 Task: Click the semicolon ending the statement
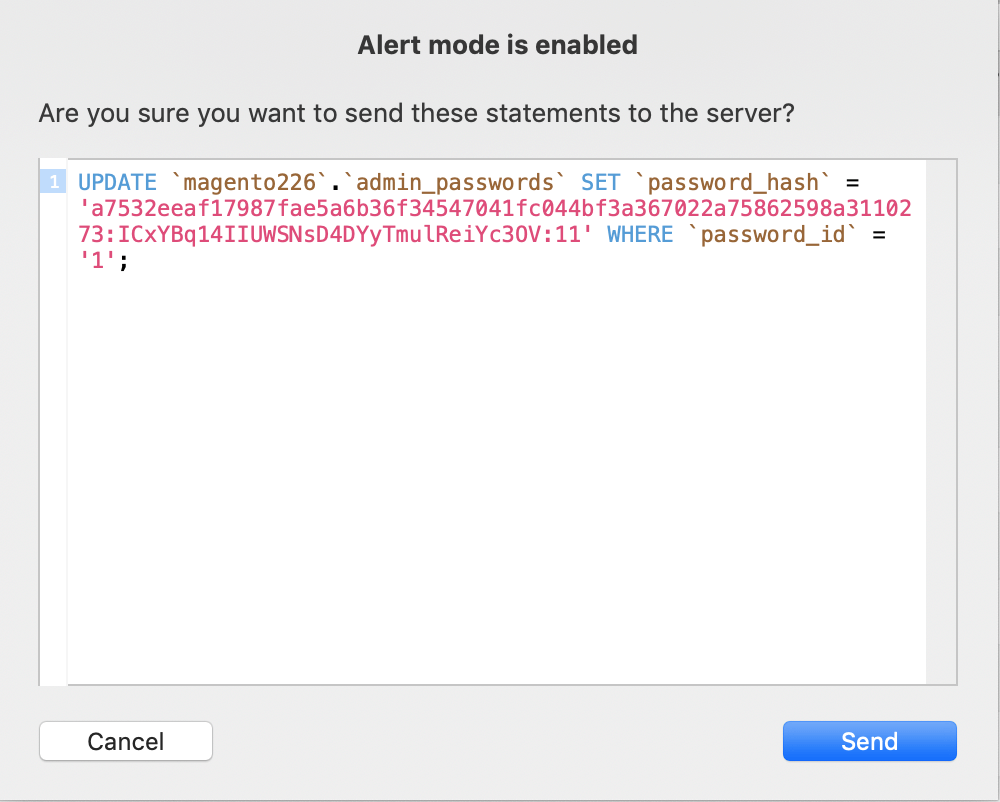[x=124, y=262]
